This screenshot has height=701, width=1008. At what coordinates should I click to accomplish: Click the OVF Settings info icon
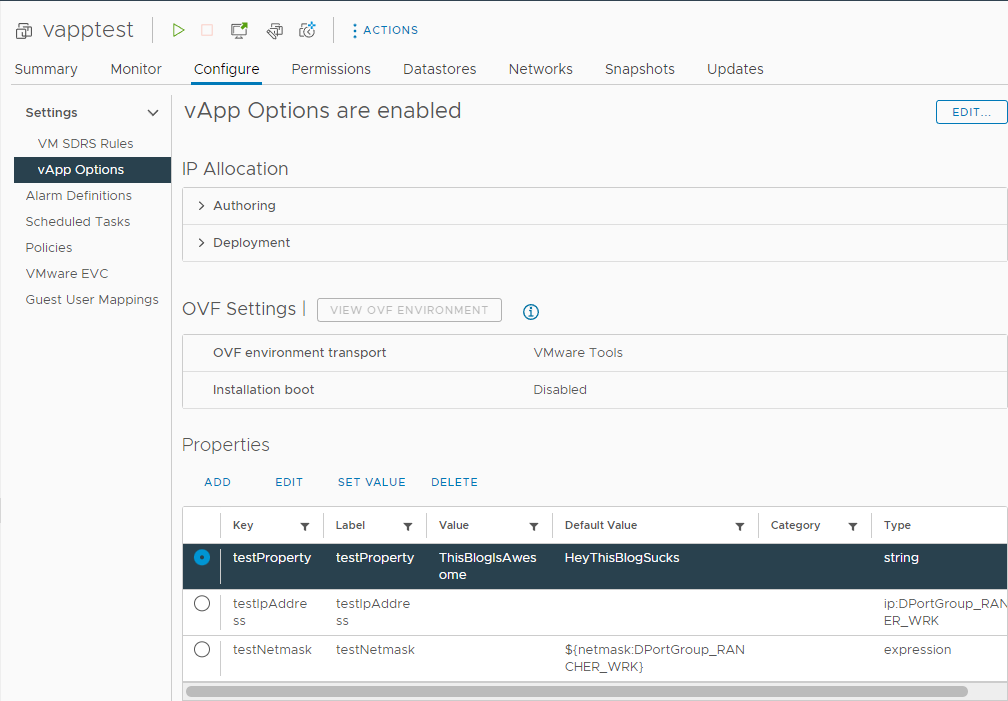[x=531, y=312]
